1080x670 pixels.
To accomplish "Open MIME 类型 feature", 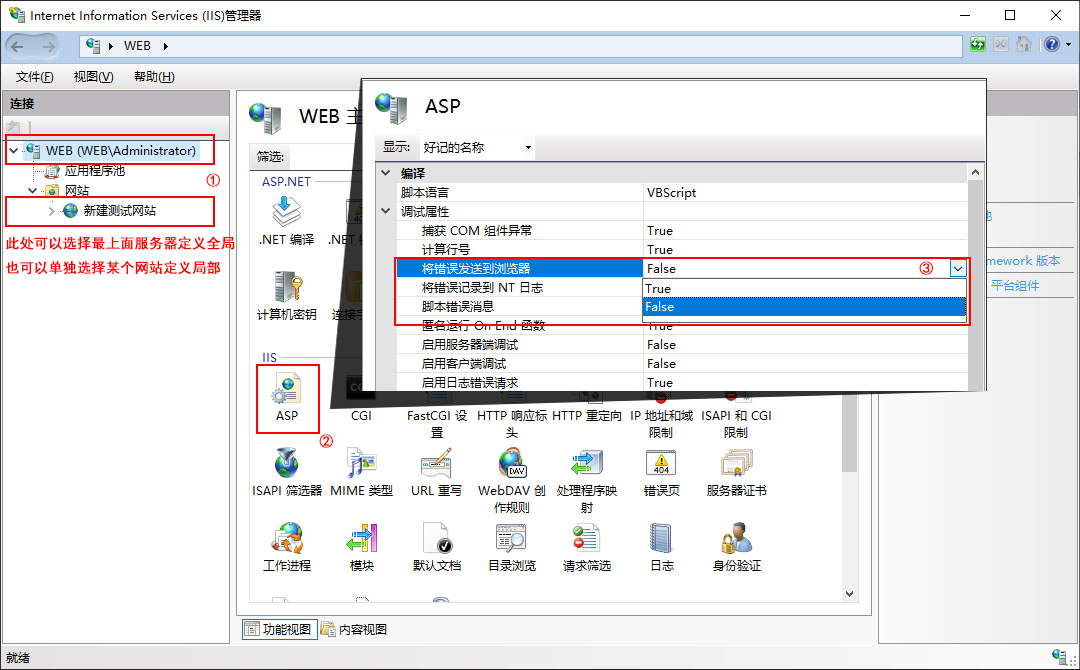I will tap(362, 472).
